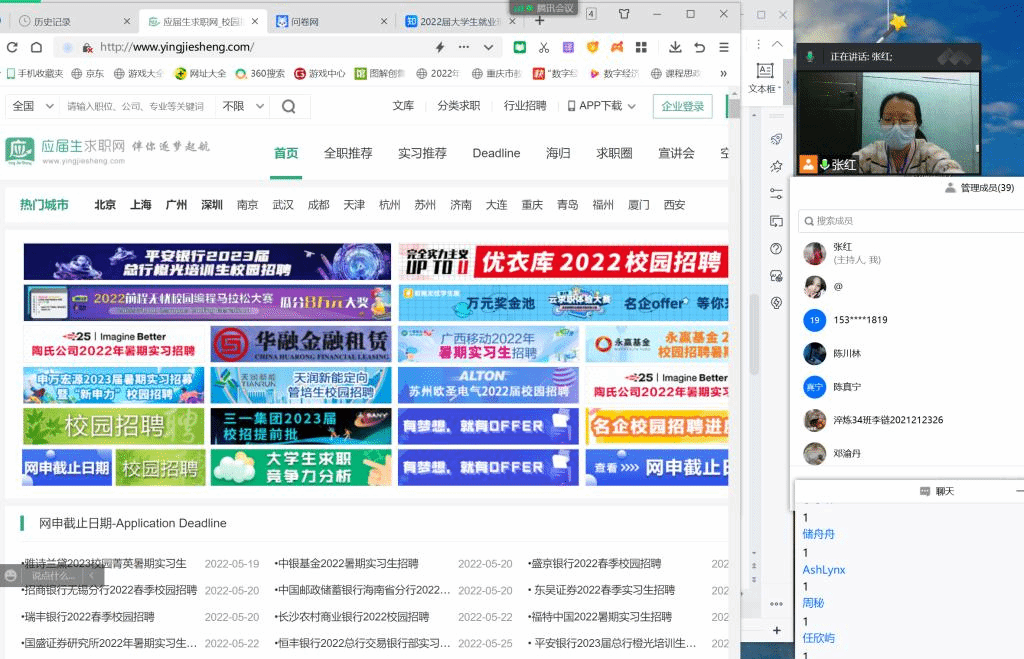Click the browser refresh icon
1024x659 pixels.
[x=12, y=47]
